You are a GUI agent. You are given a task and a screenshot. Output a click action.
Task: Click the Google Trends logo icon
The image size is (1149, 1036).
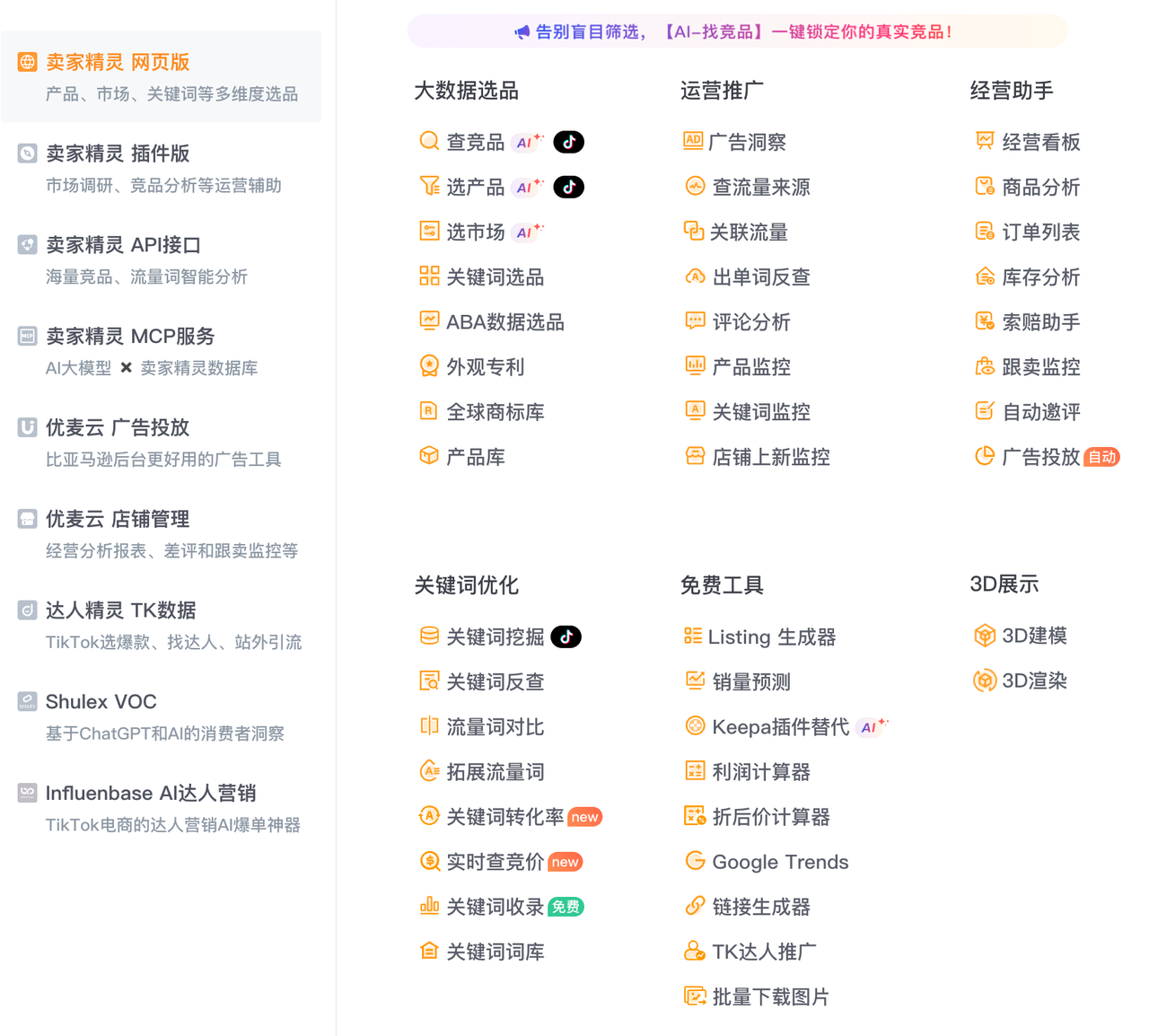695,861
